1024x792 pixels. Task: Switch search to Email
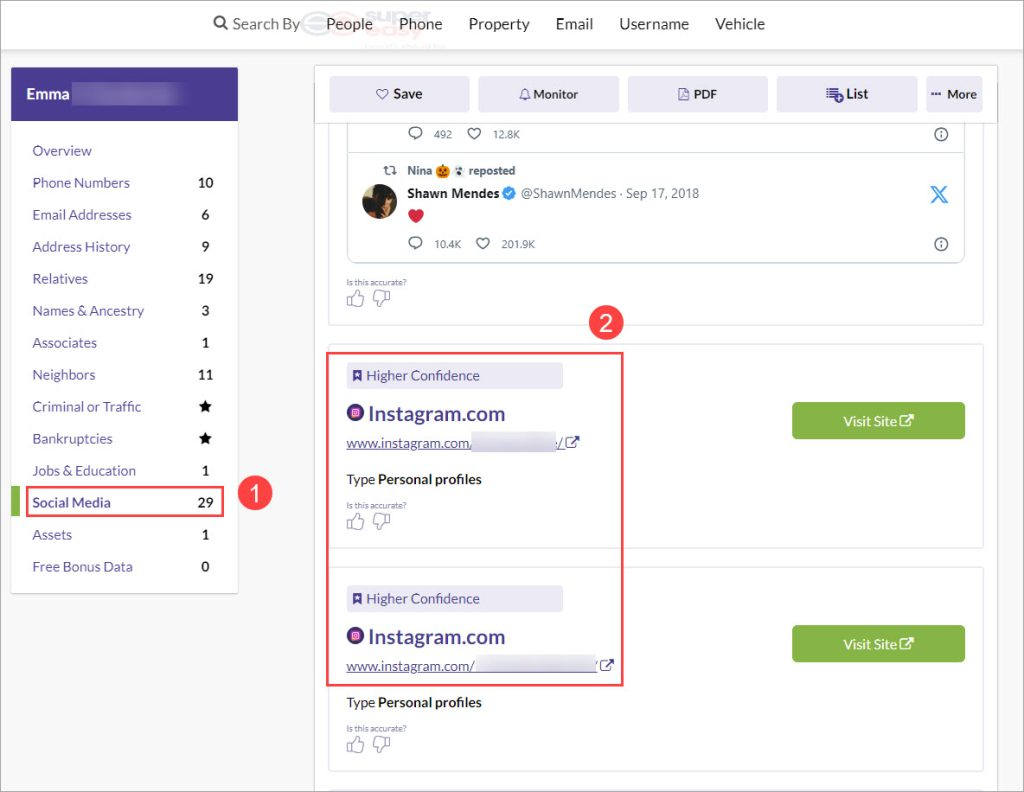574,24
